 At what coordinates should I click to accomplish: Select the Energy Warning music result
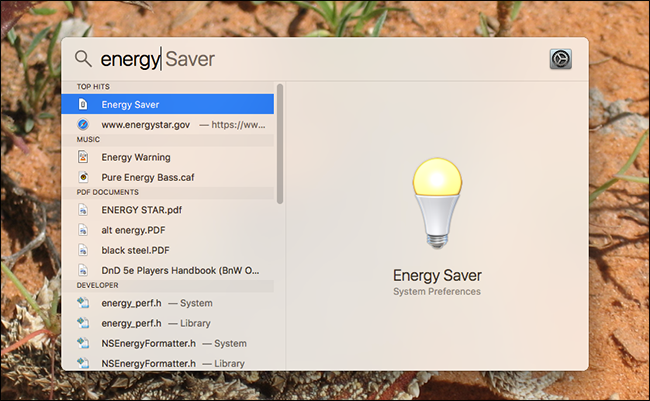coord(167,157)
